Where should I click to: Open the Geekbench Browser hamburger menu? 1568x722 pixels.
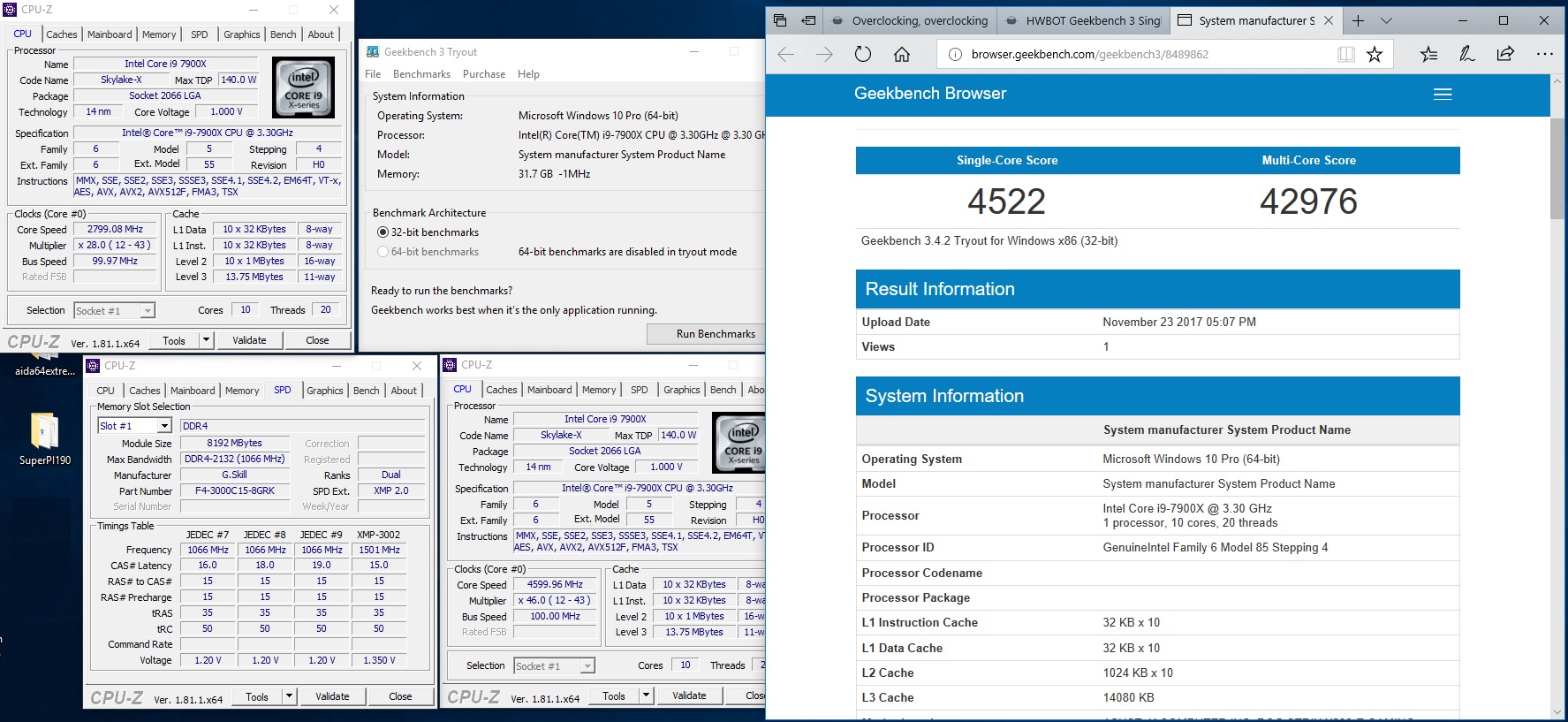[1443, 95]
